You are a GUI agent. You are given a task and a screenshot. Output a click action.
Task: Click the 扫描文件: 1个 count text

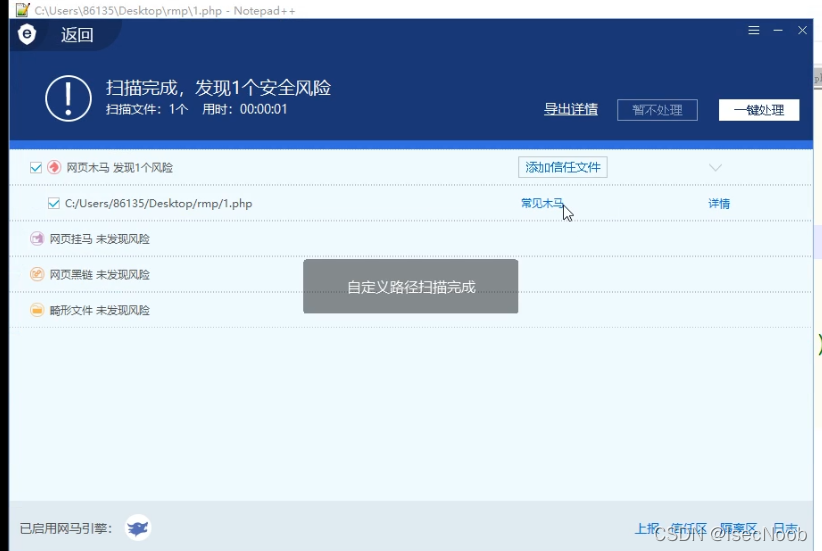tap(147, 109)
